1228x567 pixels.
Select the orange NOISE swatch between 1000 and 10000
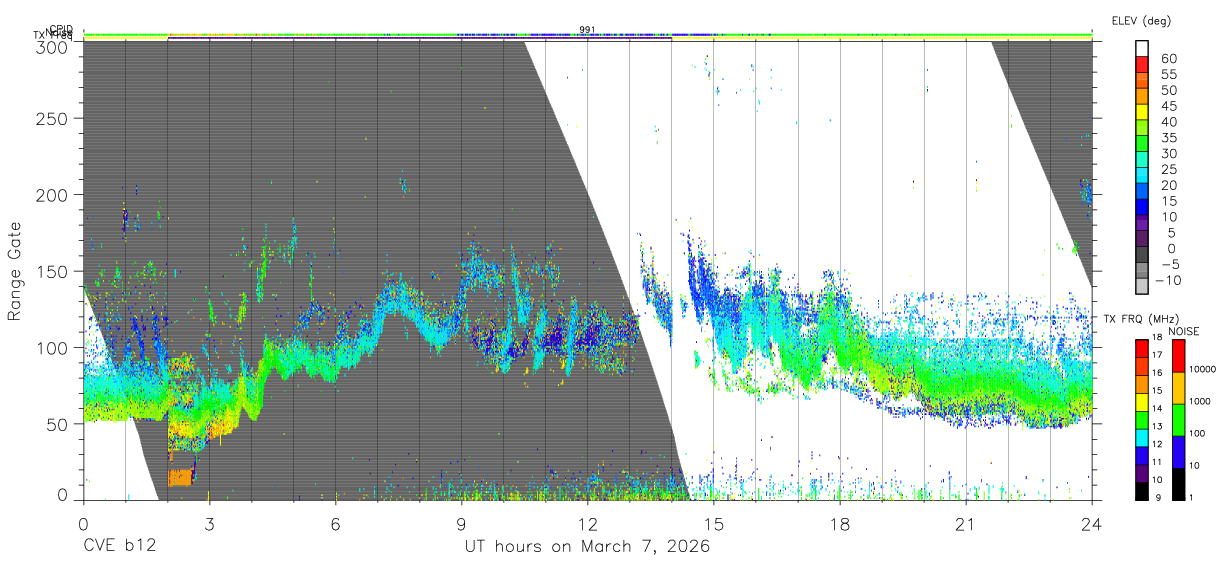tap(1178, 388)
